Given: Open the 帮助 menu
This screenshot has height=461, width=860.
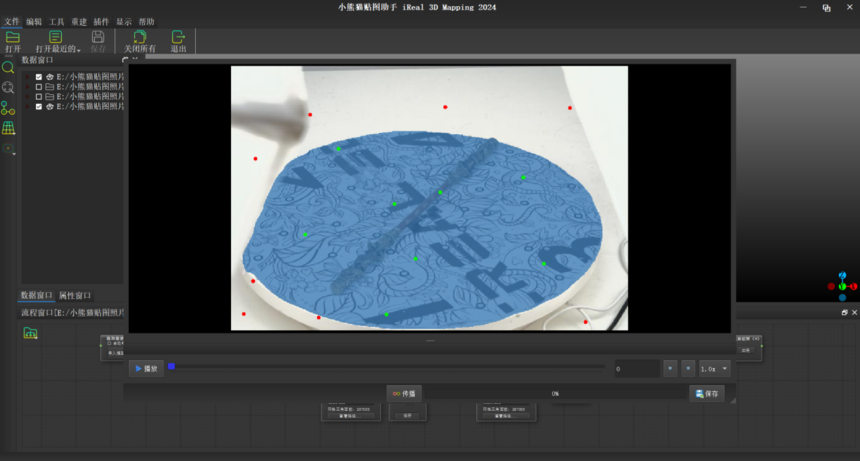Looking at the screenshot, I should [x=146, y=22].
